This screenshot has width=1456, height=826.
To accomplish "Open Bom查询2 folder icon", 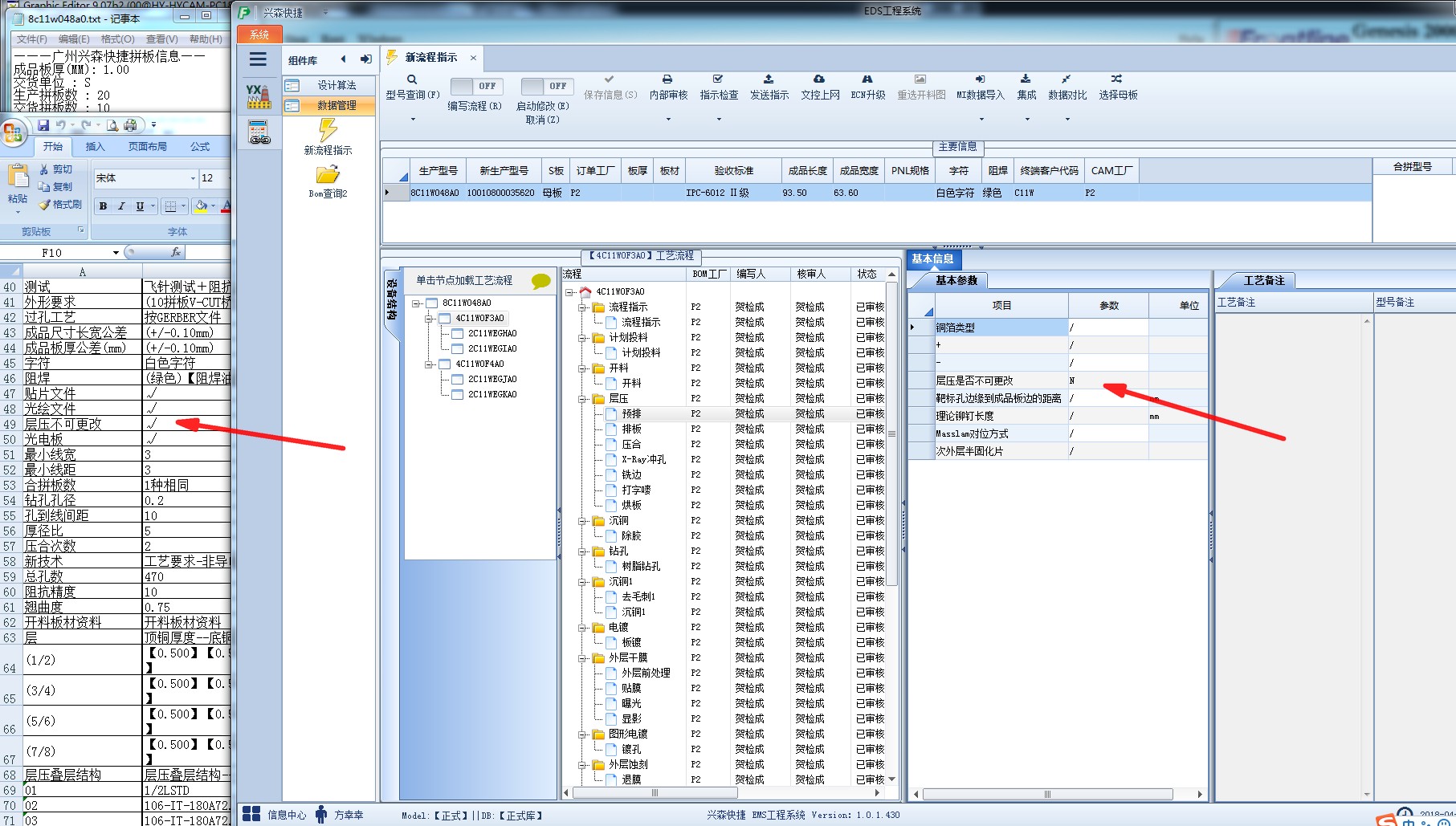I will pyautogui.click(x=328, y=174).
